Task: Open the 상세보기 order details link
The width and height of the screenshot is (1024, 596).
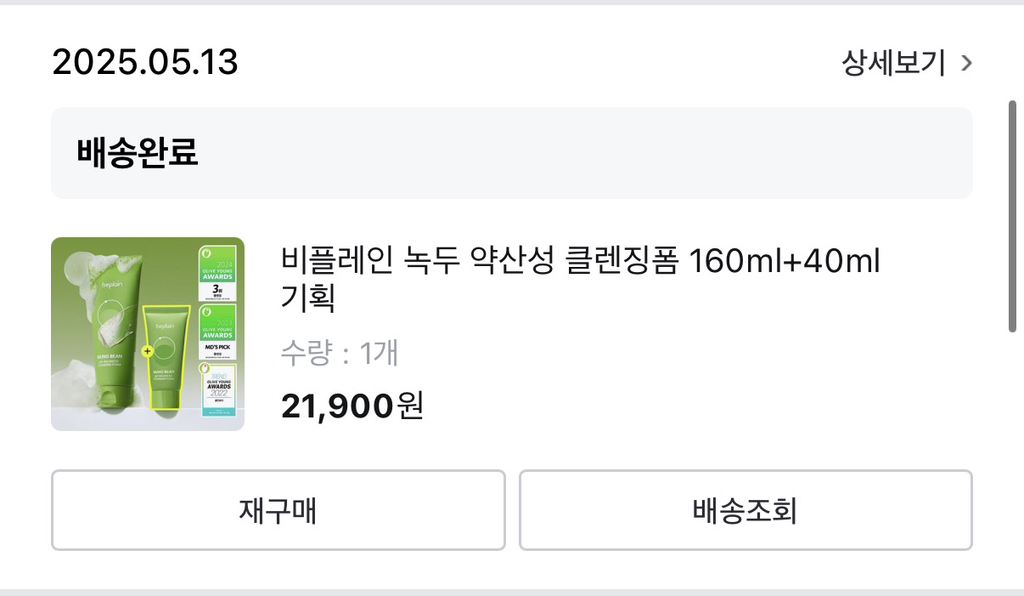Action: [x=893, y=63]
